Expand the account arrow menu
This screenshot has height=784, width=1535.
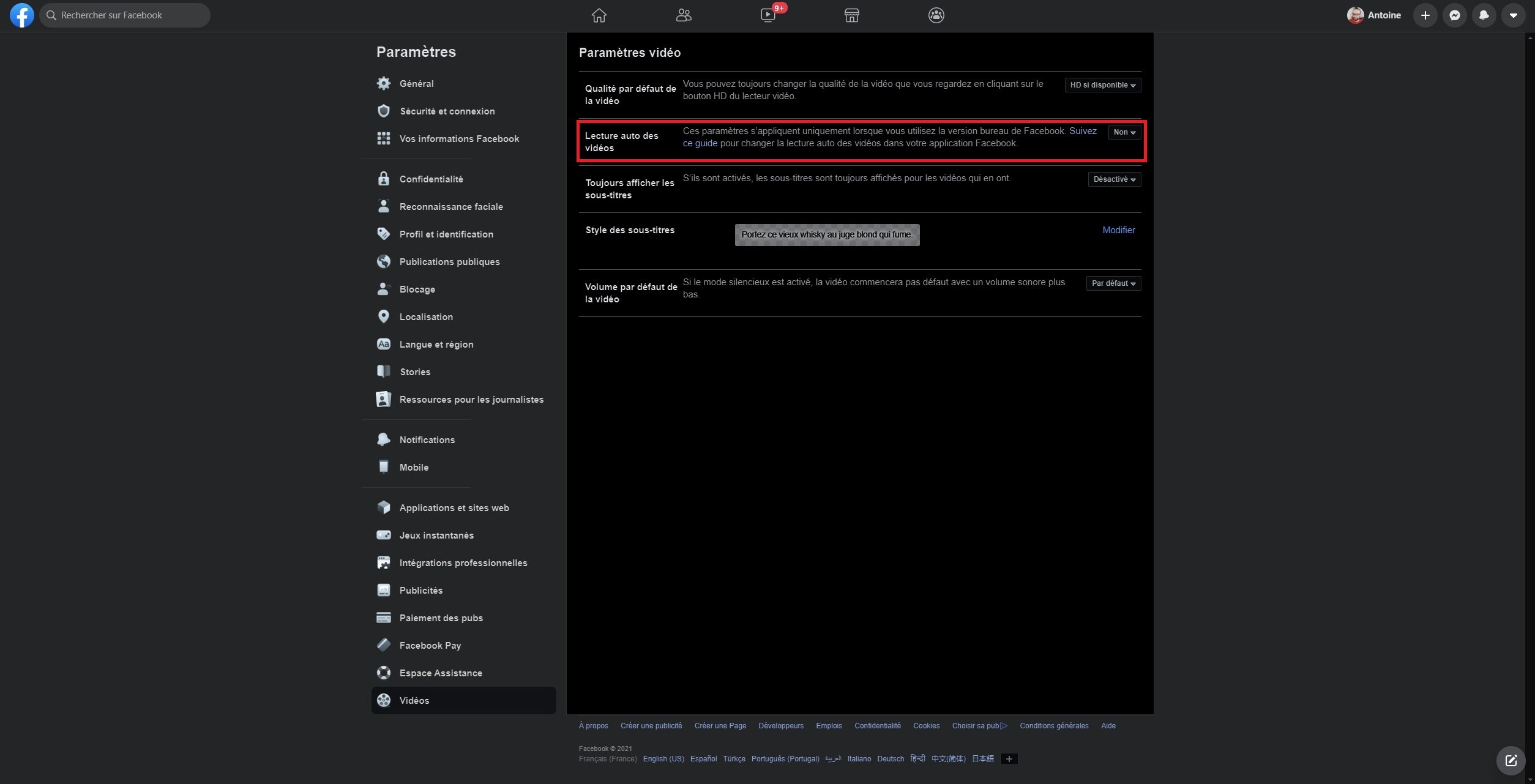coord(1513,15)
